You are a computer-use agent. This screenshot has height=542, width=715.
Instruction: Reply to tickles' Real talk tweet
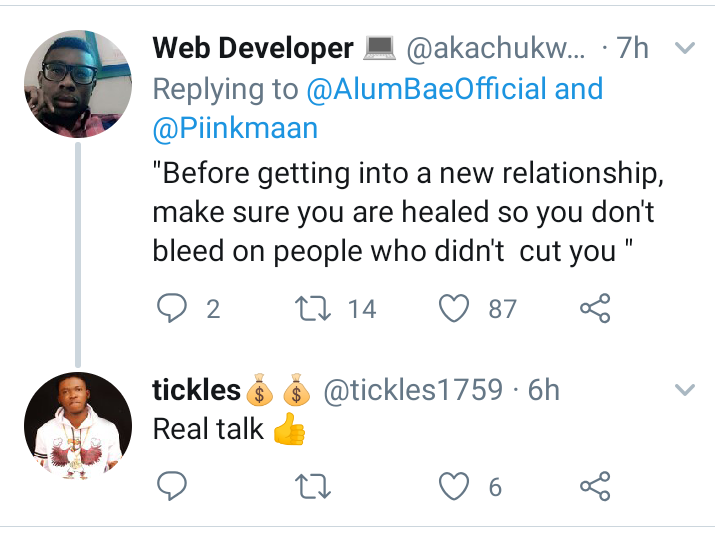173,487
